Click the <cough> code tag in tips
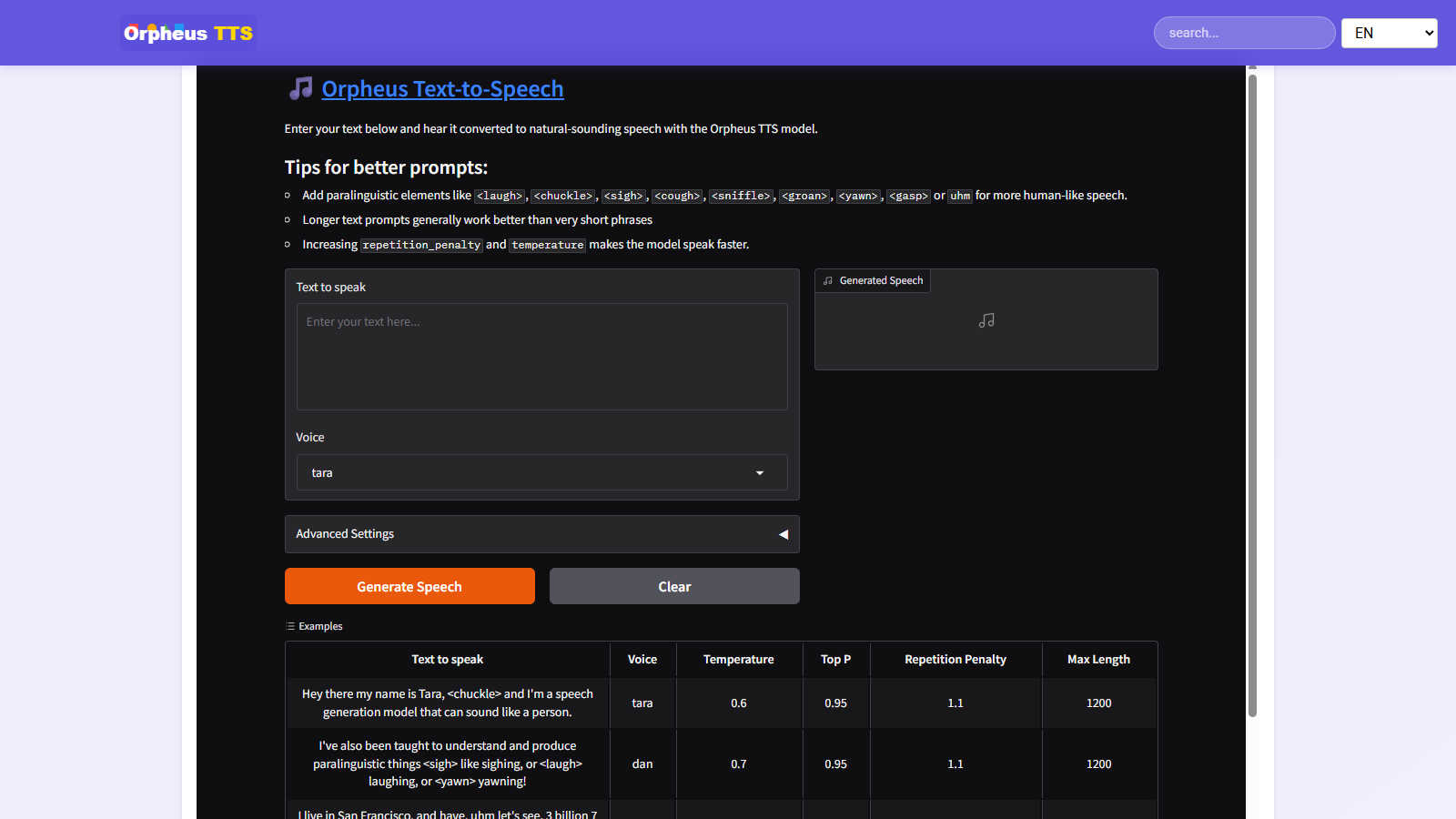The height and width of the screenshot is (819, 1456). (677, 196)
